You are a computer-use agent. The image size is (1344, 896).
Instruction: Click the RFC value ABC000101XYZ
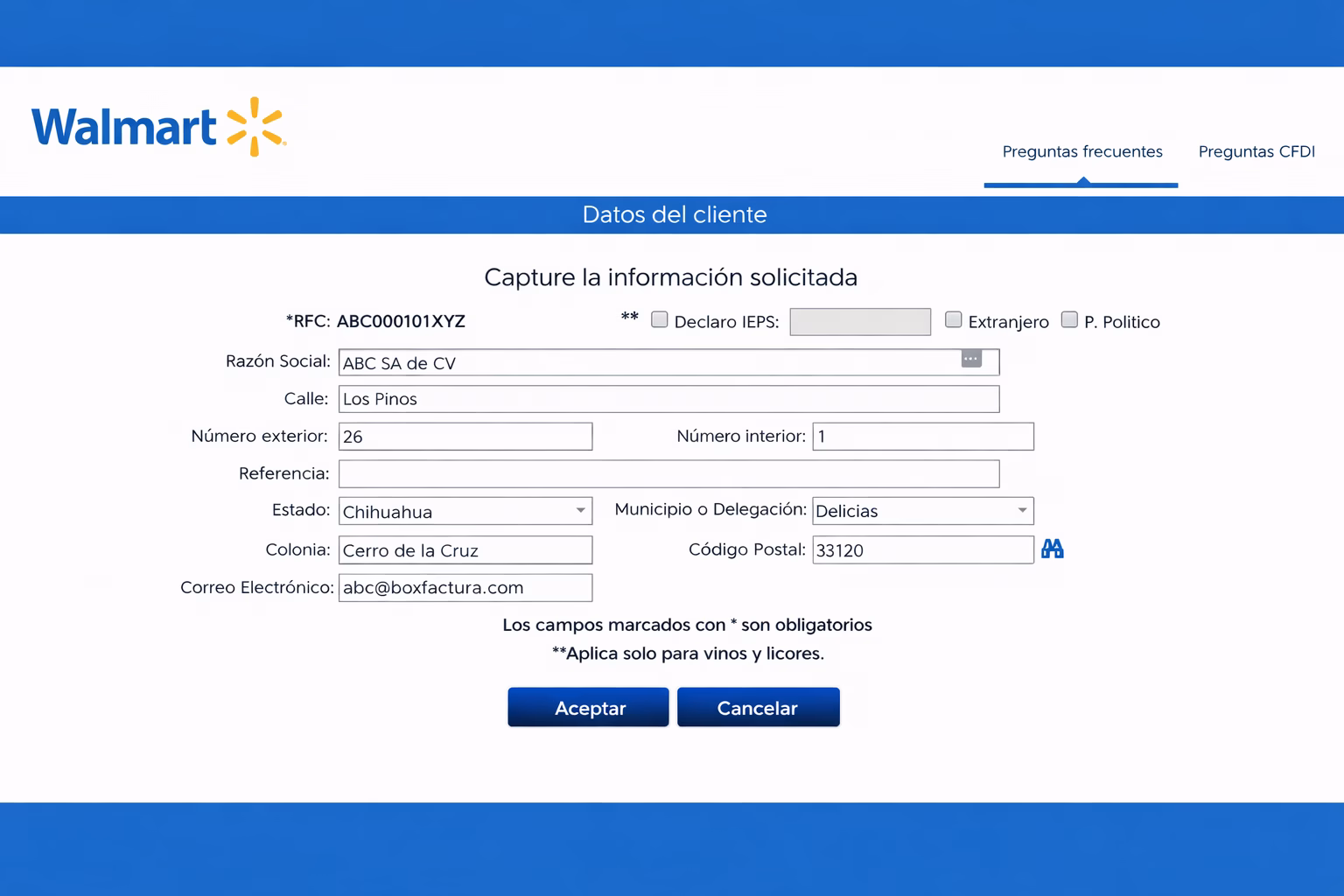(x=401, y=321)
